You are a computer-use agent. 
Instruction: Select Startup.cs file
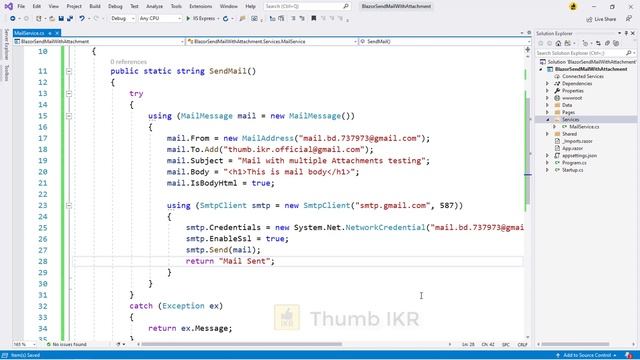(x=572, y=170)
